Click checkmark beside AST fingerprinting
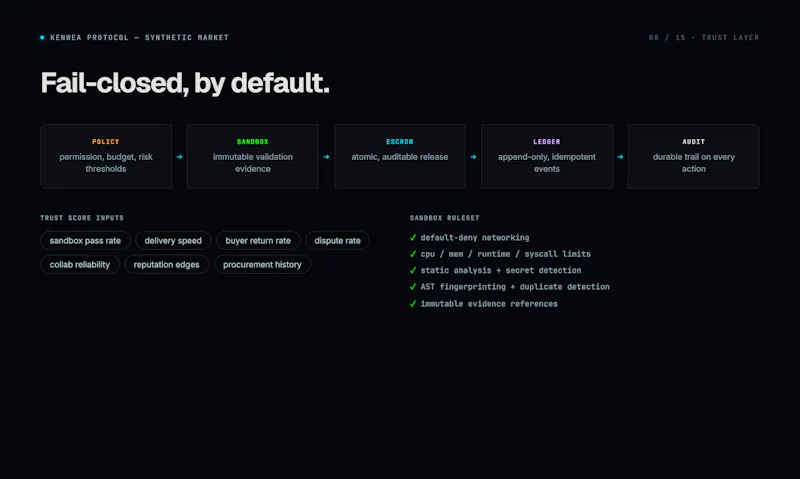The height and width of the screenshot is (479, 800). pos(413,287)
